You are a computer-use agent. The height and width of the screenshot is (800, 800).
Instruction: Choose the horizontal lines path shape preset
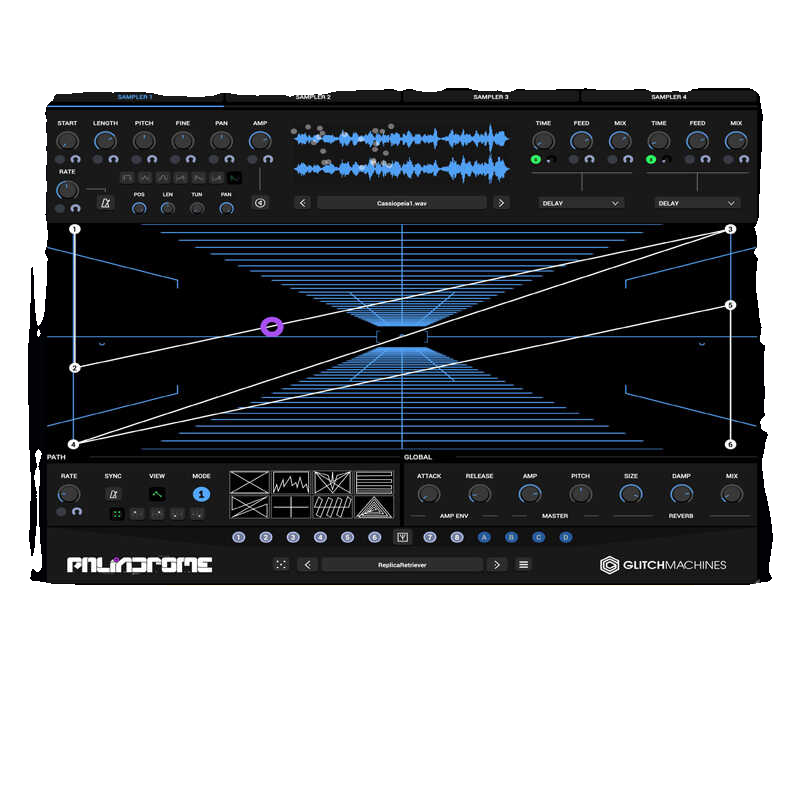[374, 482]
